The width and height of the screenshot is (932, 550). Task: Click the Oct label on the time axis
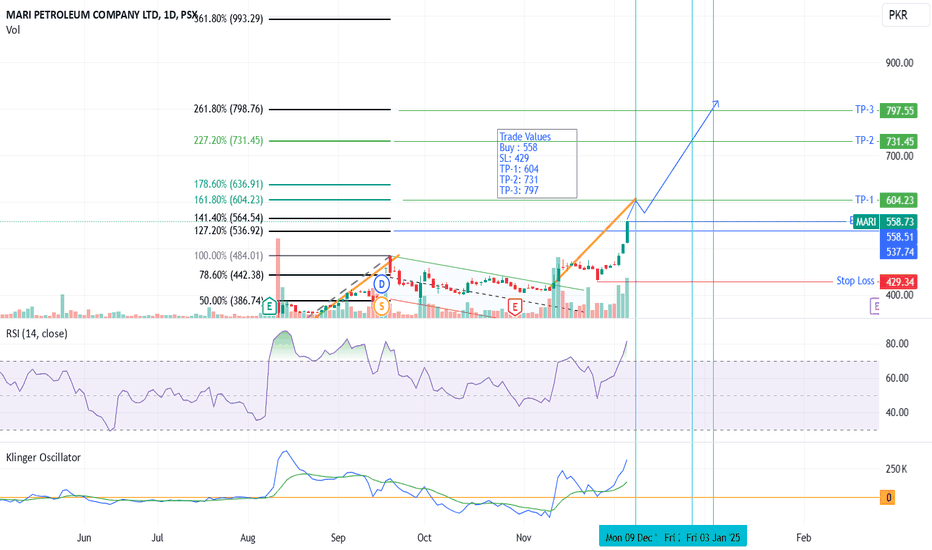click(x=424, y=538)
